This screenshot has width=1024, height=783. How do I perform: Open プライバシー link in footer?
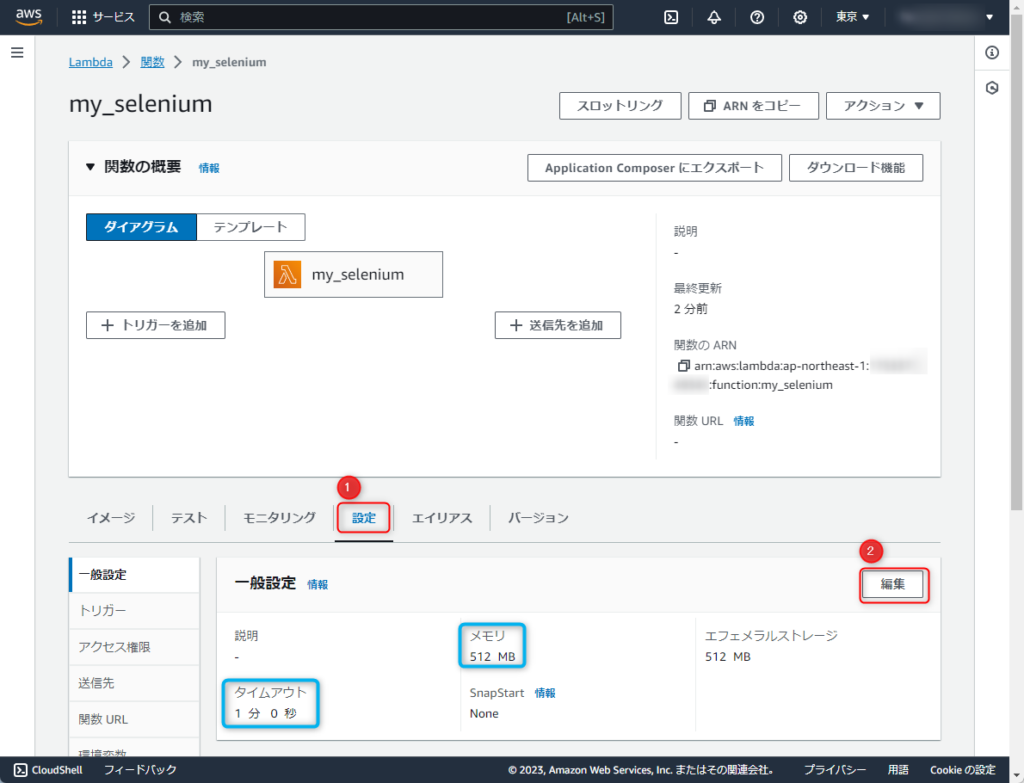(x=835, y=770)
